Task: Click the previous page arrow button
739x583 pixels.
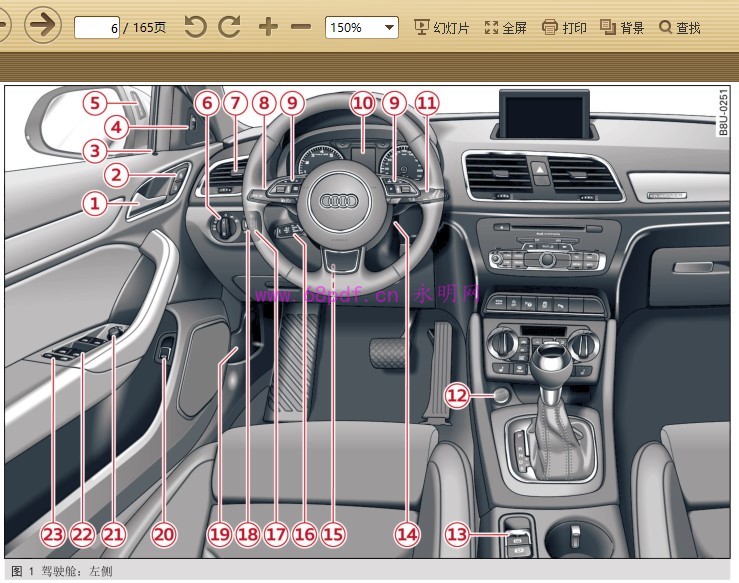Action: coord(3,25)
